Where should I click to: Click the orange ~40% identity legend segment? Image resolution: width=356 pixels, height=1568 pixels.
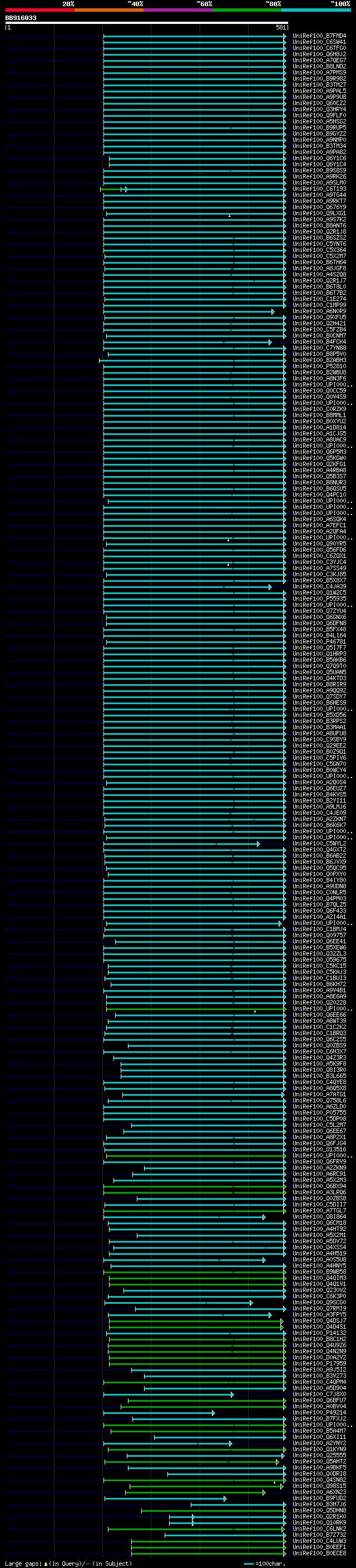click(109, 10)
